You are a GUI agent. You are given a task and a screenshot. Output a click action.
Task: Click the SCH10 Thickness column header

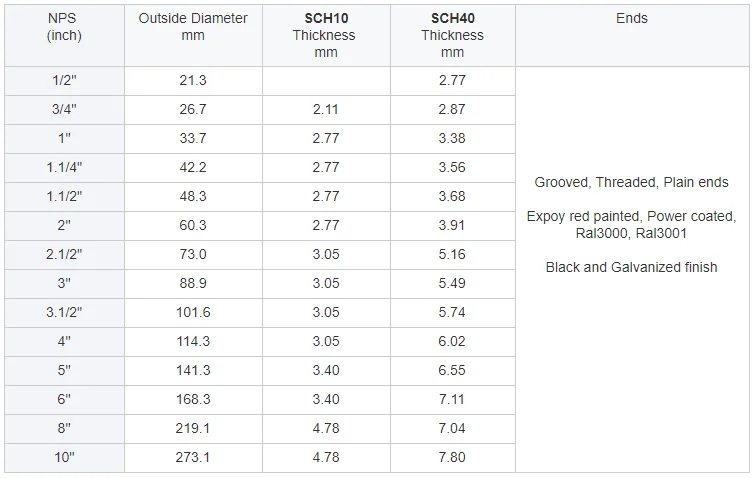coord(326,35)
